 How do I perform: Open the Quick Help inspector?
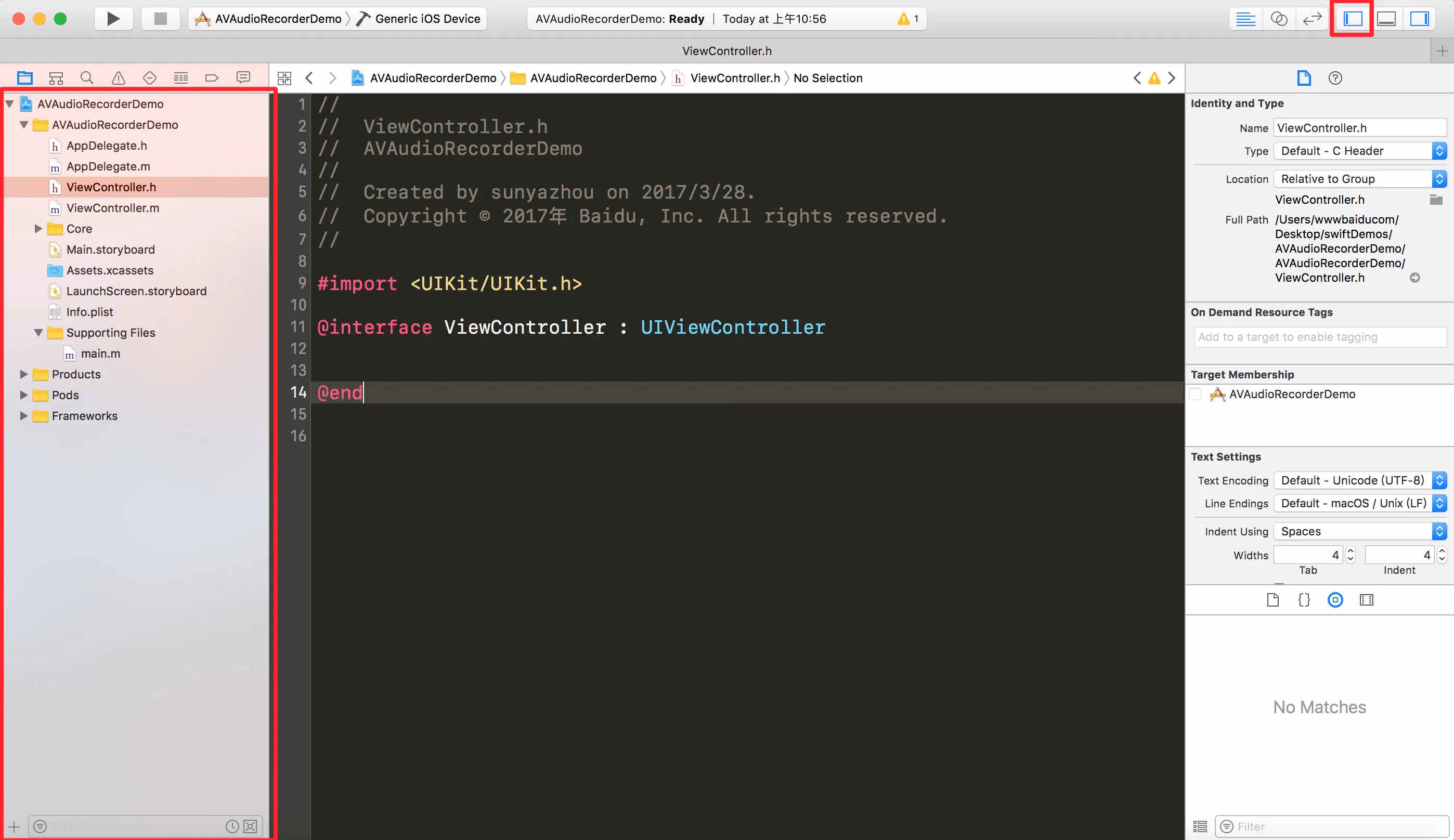tap(1335, 78)
